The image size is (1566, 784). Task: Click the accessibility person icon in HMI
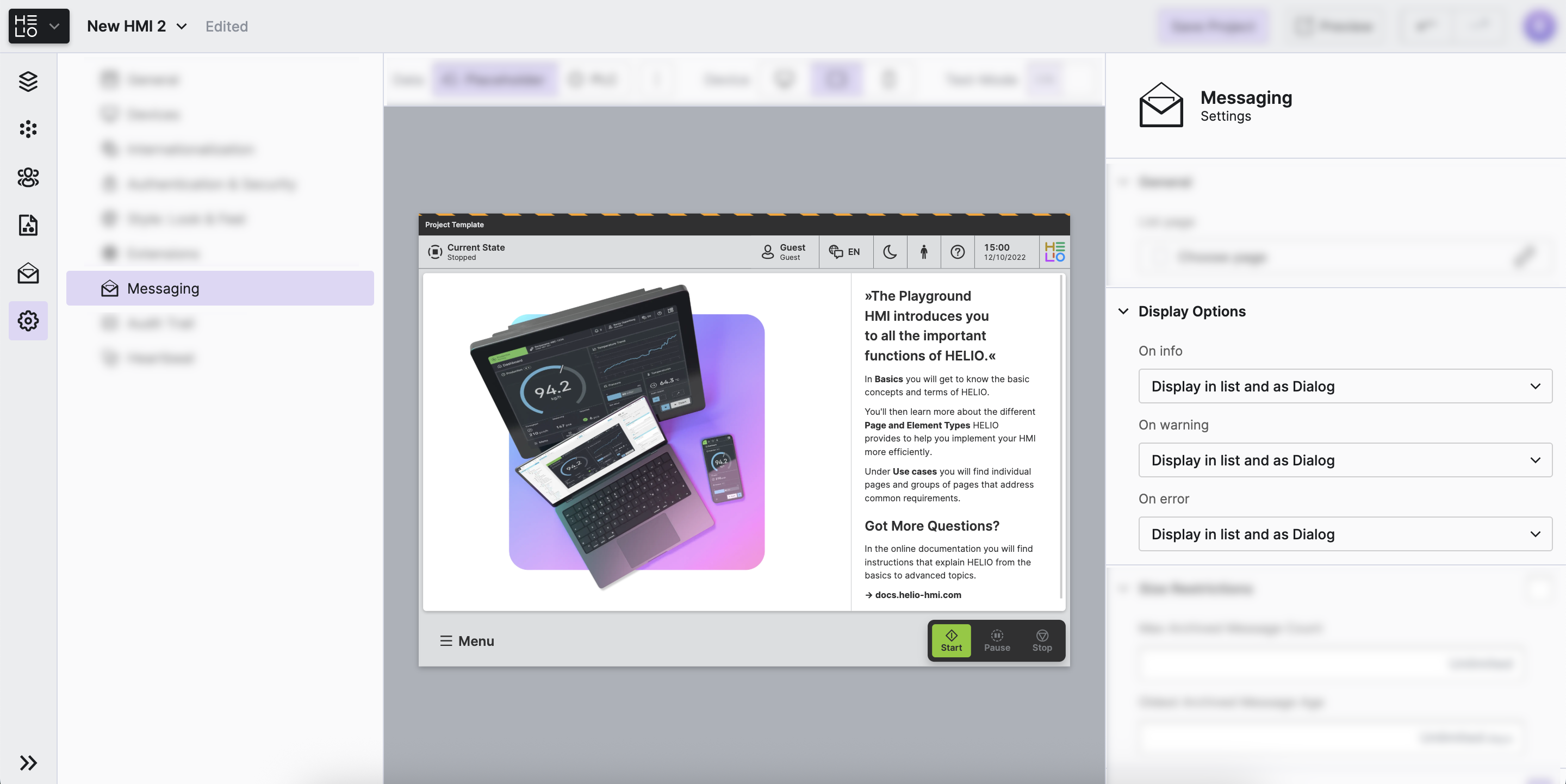(923, 252)
